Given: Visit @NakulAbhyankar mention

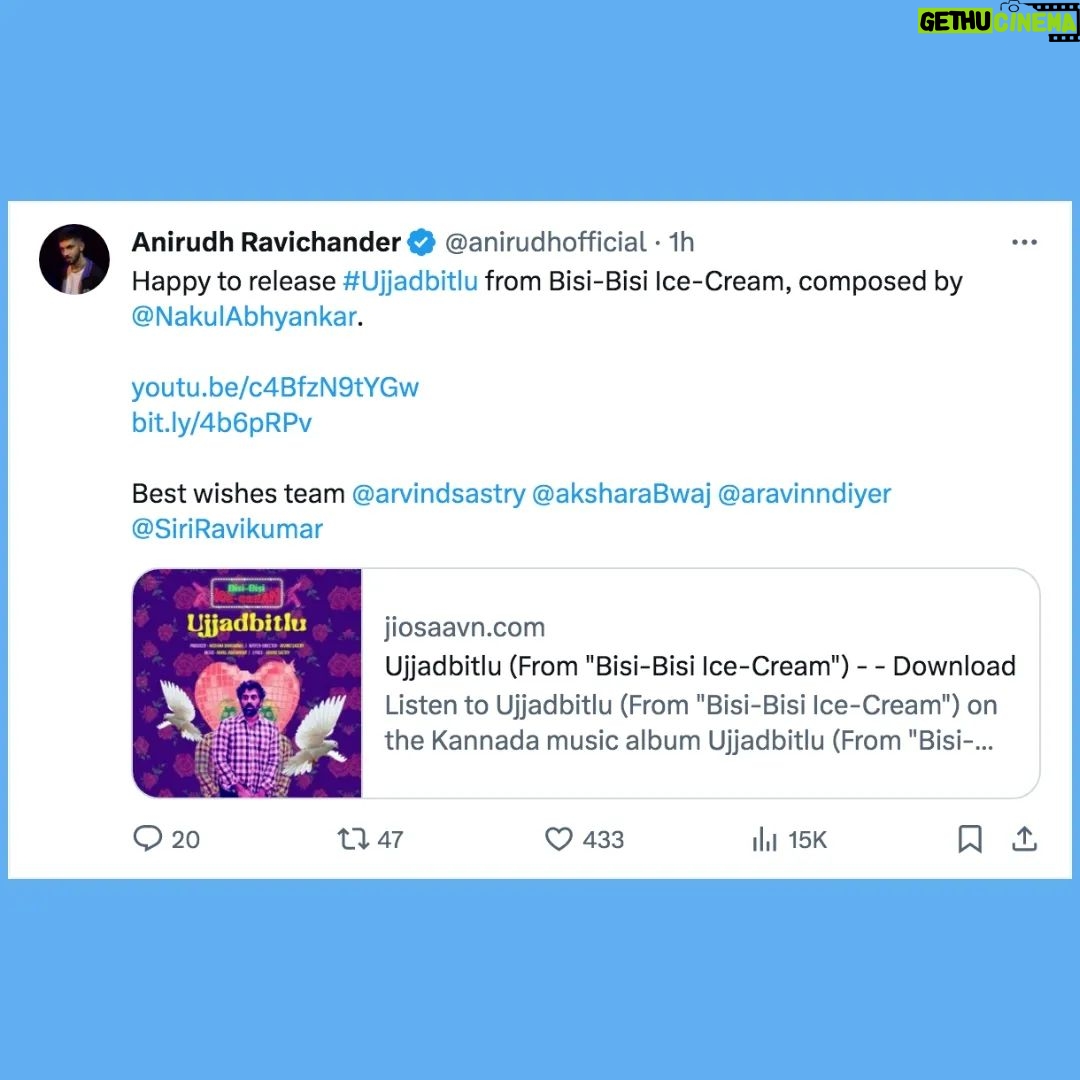Looking at the screenshot, I should point(244,316).
